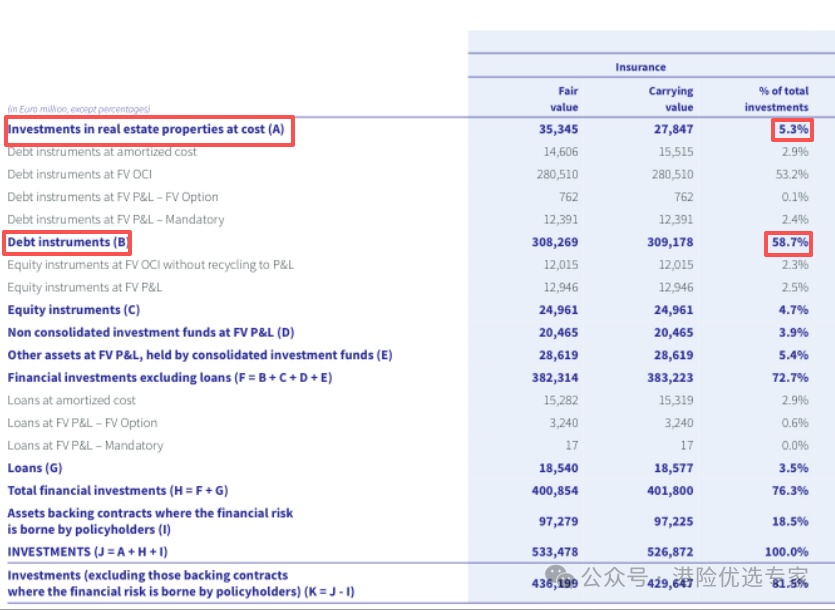Screen dimensions: 835x610
Task: Click 'Investments (excluding those backing contracts' (K) label
Action: coord(181,583)
